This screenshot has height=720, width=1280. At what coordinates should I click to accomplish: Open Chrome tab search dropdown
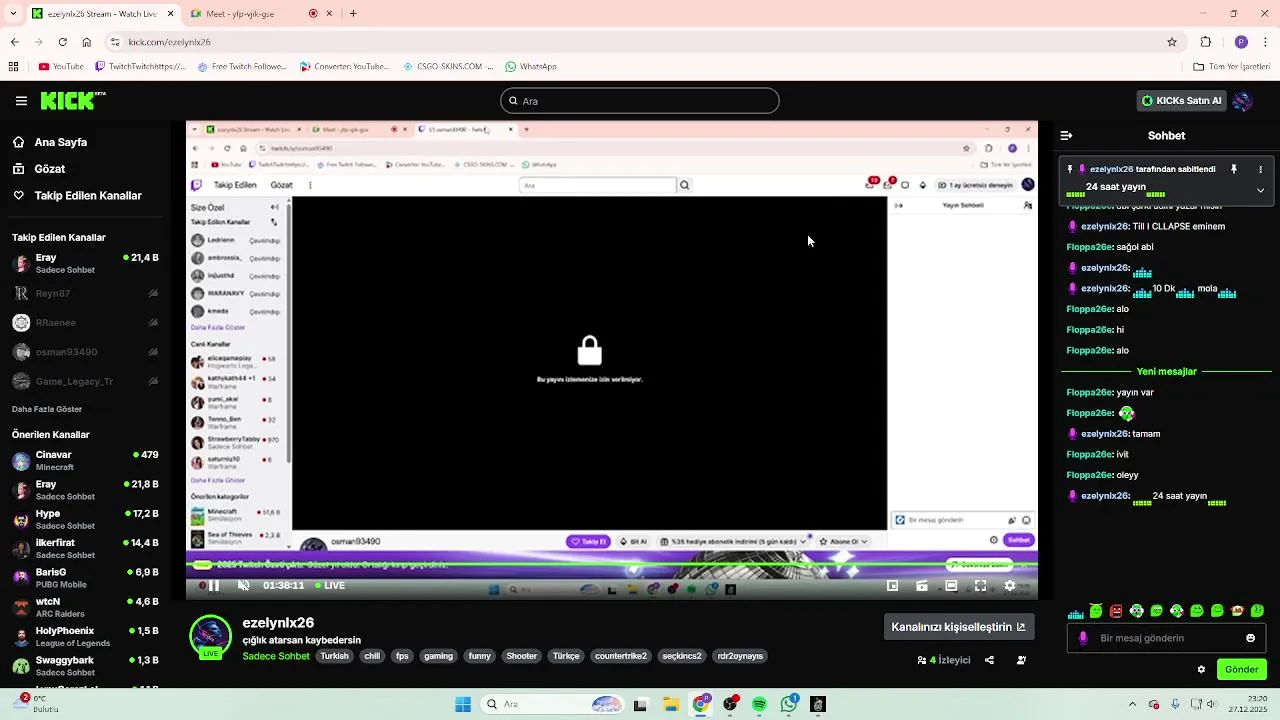15,14
